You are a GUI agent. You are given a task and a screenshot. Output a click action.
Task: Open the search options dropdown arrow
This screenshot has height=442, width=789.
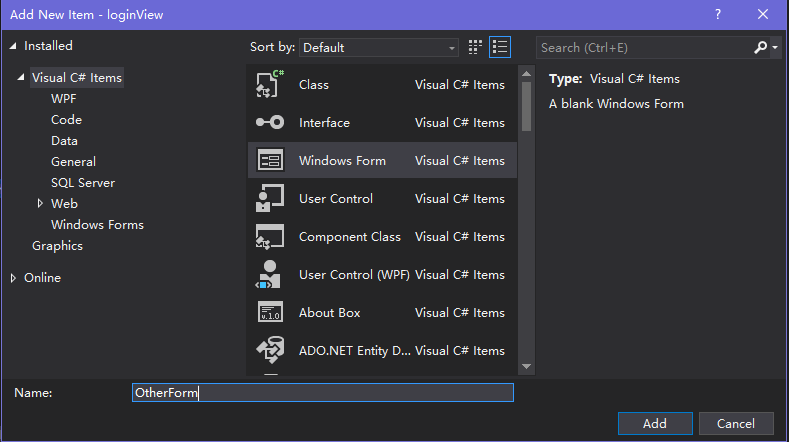775,47
